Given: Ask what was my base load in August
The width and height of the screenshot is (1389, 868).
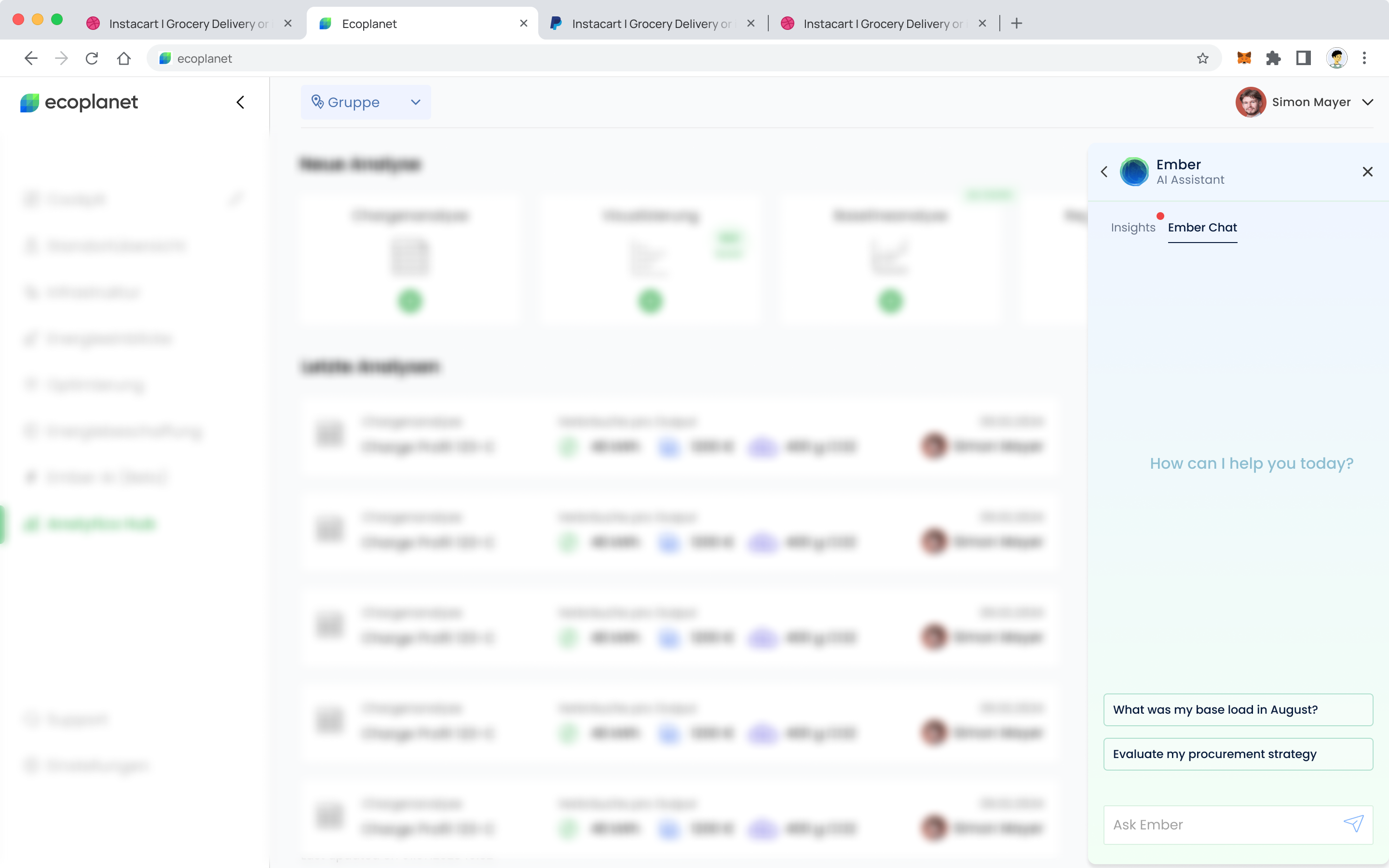Looking at the screenshot, I should (1238, 709).
